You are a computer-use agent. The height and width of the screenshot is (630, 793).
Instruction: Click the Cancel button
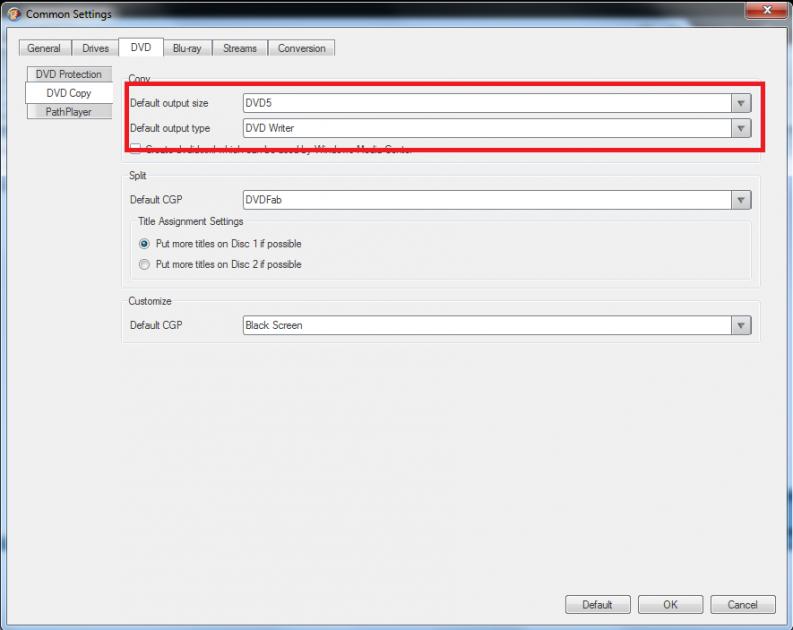pyautogui.click(x=743, y=604)
